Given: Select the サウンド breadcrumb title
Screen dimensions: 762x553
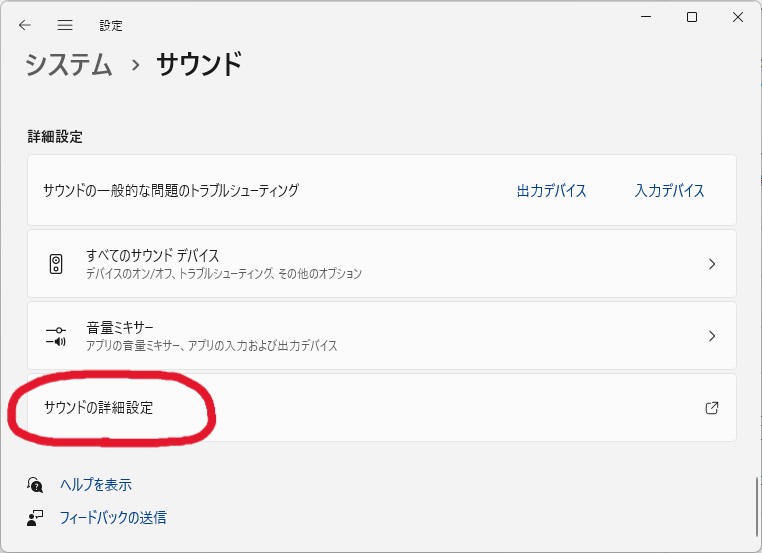Looking at the screenshot, I should click(x=199, y=64).
